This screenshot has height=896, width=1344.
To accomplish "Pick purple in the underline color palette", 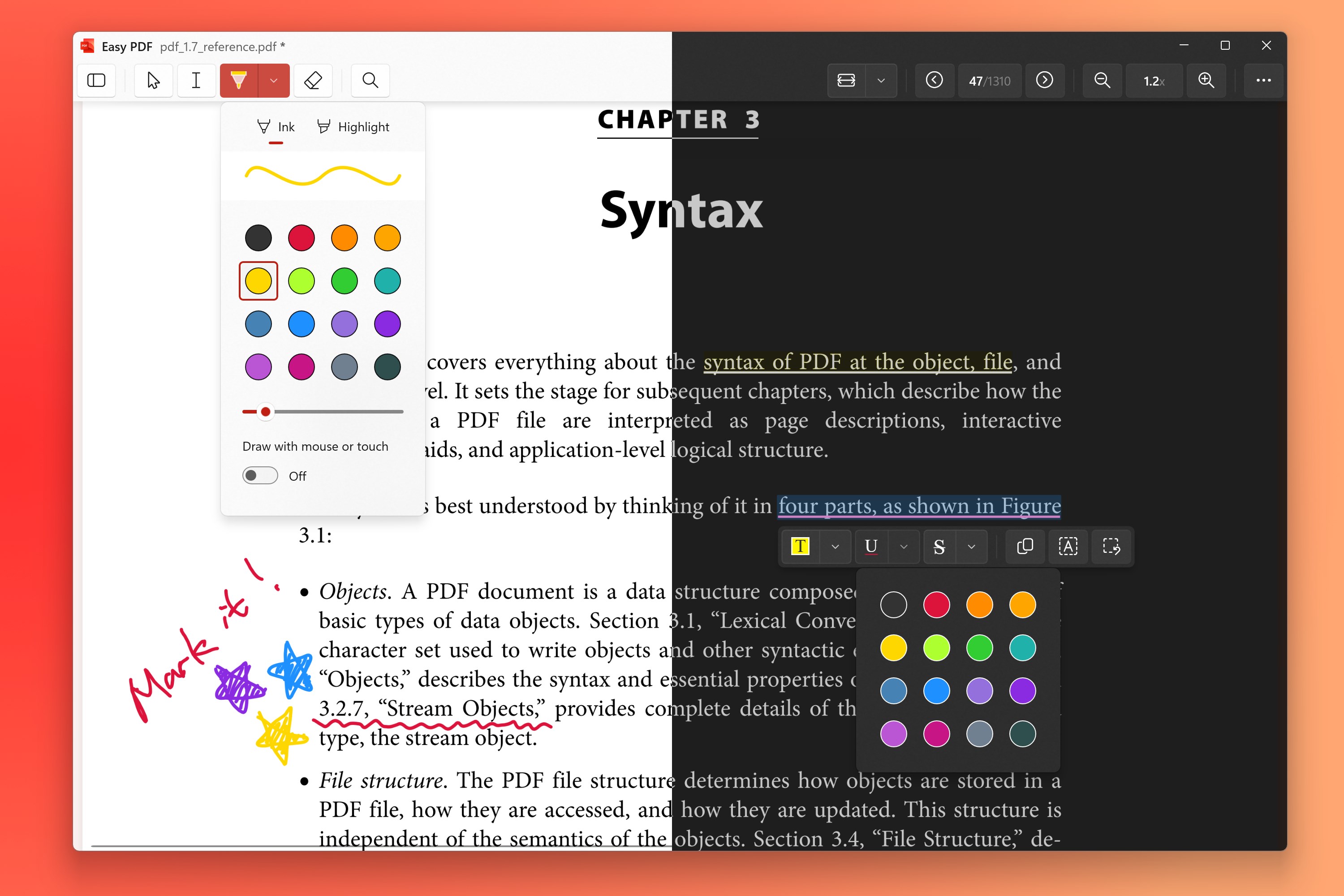I will coord(1022,691).
